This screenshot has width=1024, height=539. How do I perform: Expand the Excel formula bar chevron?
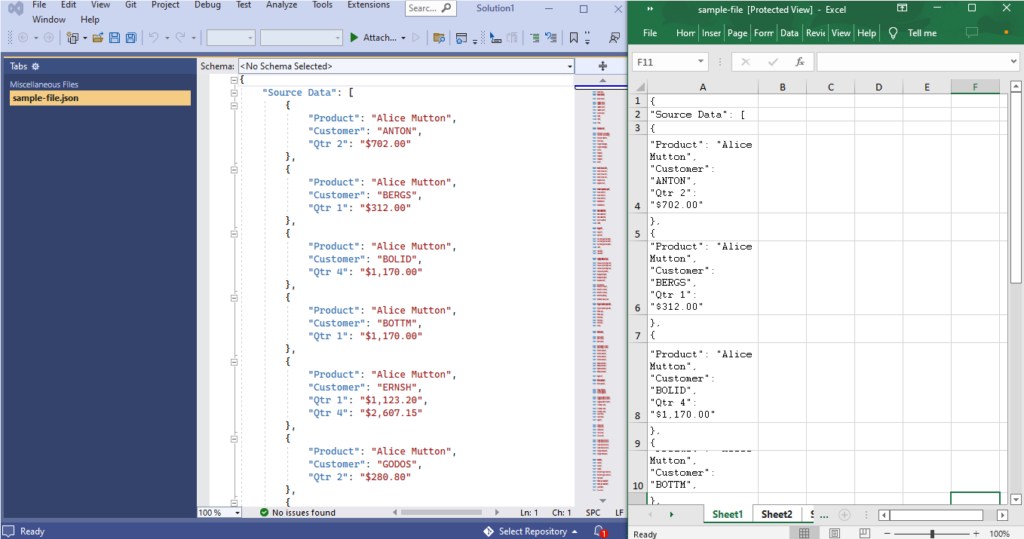pyautogui.click(x=1013, y=61)
